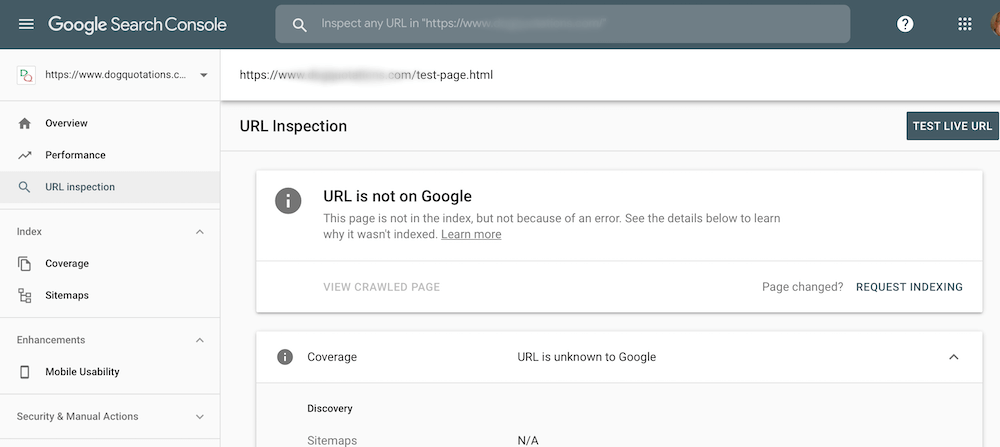Click the inspected test-page.html URL text
Screen dimensions: 1000x447
(x=366, y=75)
